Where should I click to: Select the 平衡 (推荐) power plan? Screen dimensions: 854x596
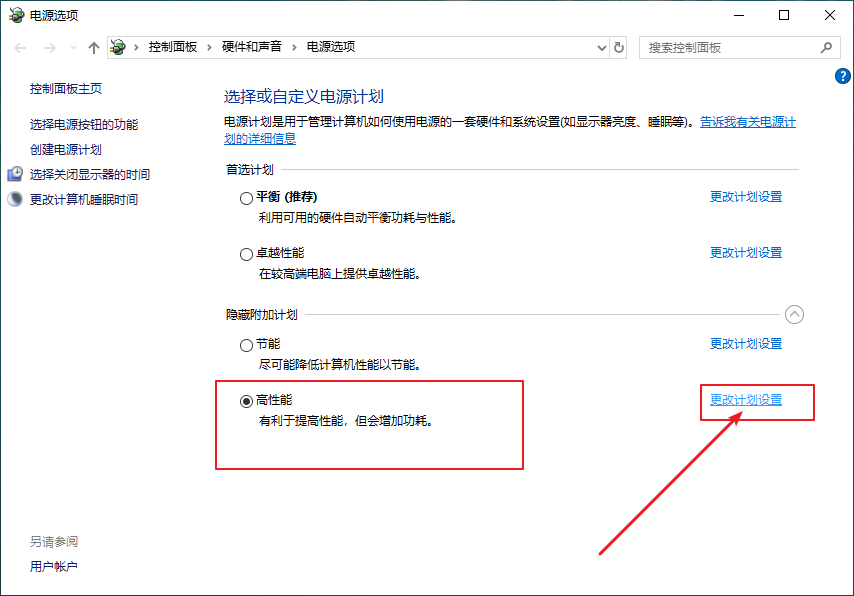click(x=246, y=197)
